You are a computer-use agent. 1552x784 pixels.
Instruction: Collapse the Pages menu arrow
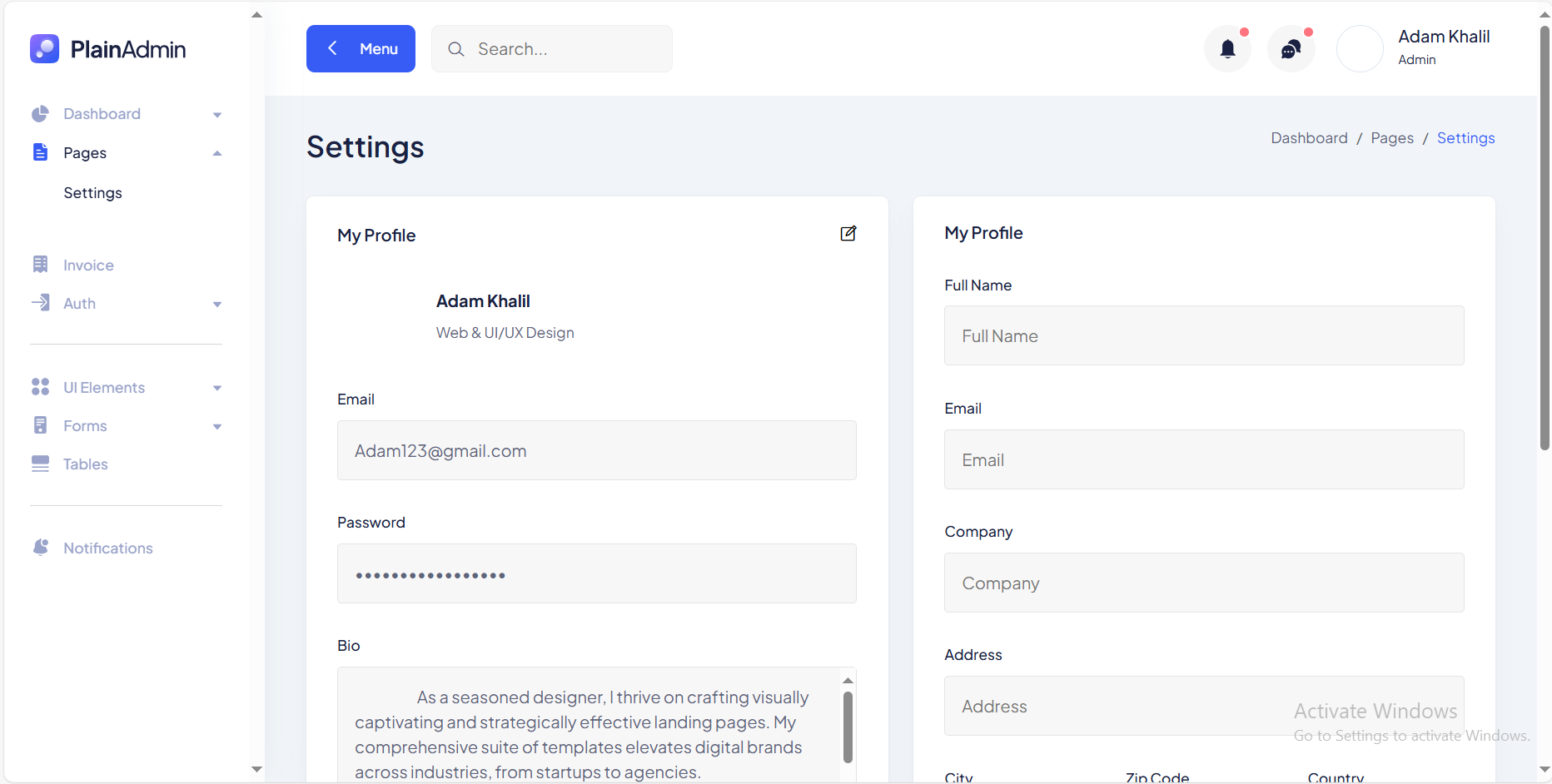[x=217, y=153]
